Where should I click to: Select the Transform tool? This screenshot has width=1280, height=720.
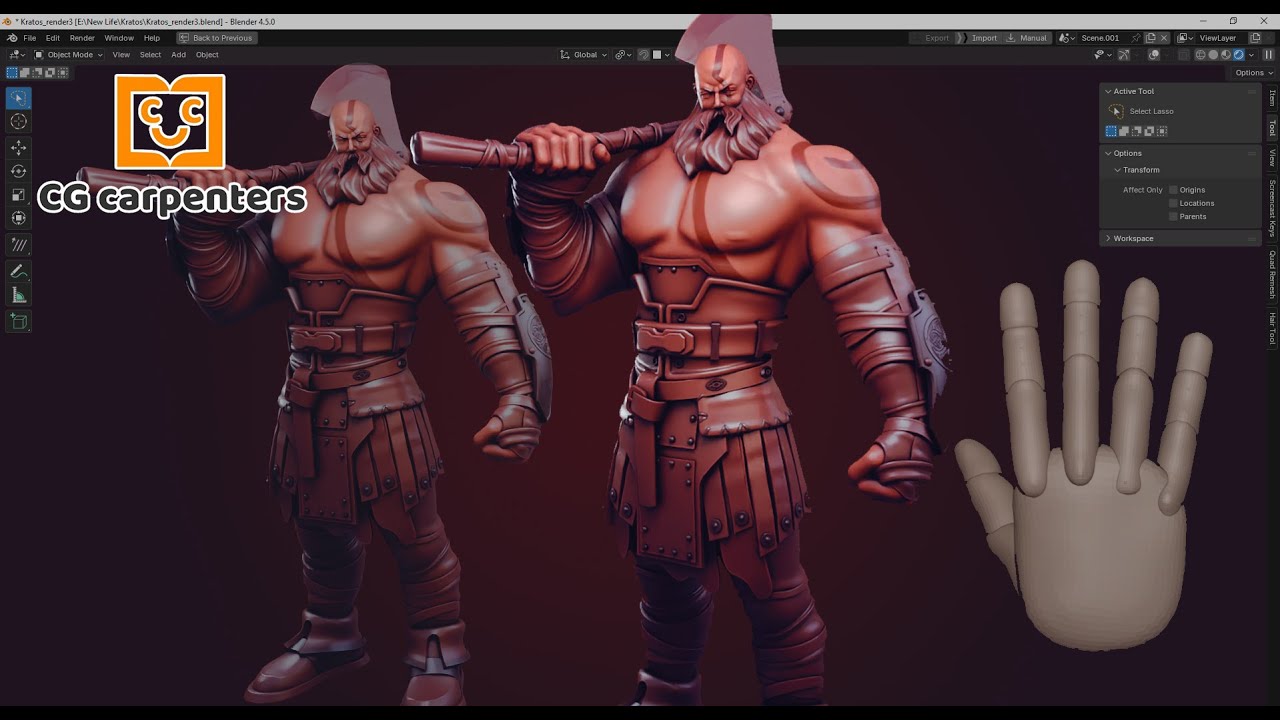point(18,217)
